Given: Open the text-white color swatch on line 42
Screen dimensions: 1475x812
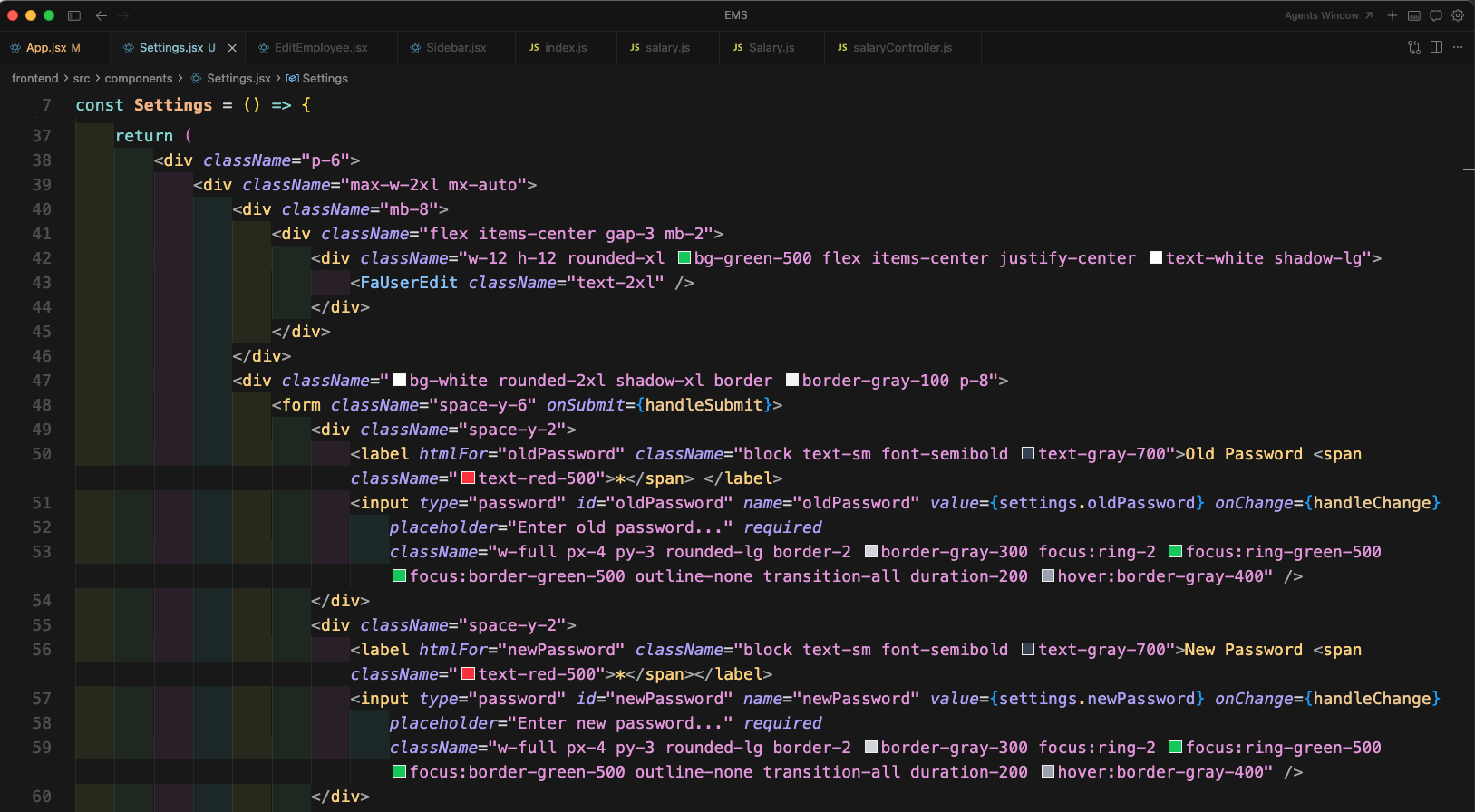Looking at the screenshot, I should tap(1156, 258).
